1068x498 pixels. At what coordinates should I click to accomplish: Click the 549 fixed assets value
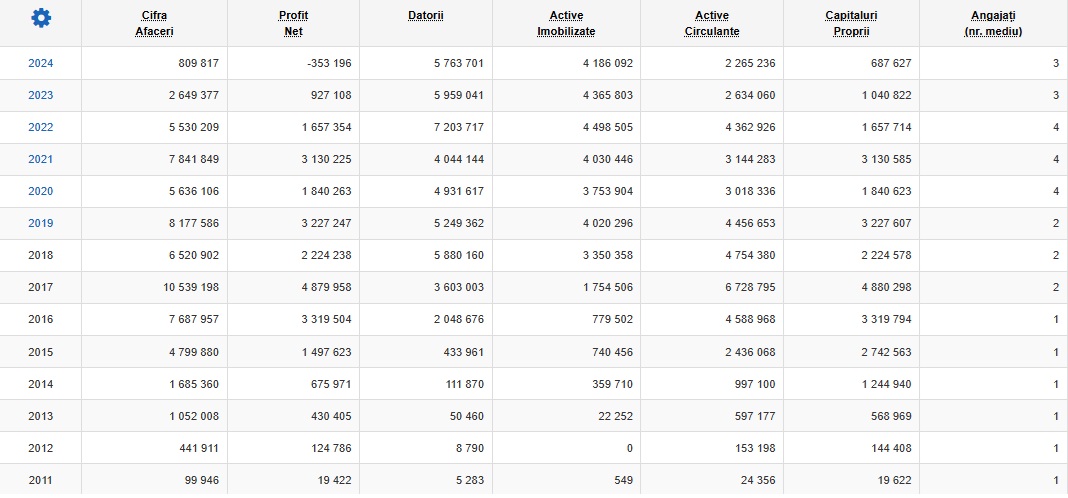pos(624,480)
